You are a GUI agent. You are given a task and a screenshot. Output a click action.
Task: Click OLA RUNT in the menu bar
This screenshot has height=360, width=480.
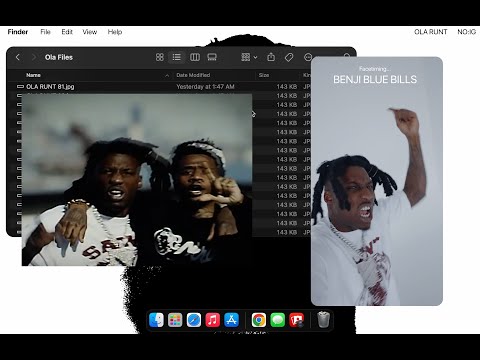coord(430,32)
